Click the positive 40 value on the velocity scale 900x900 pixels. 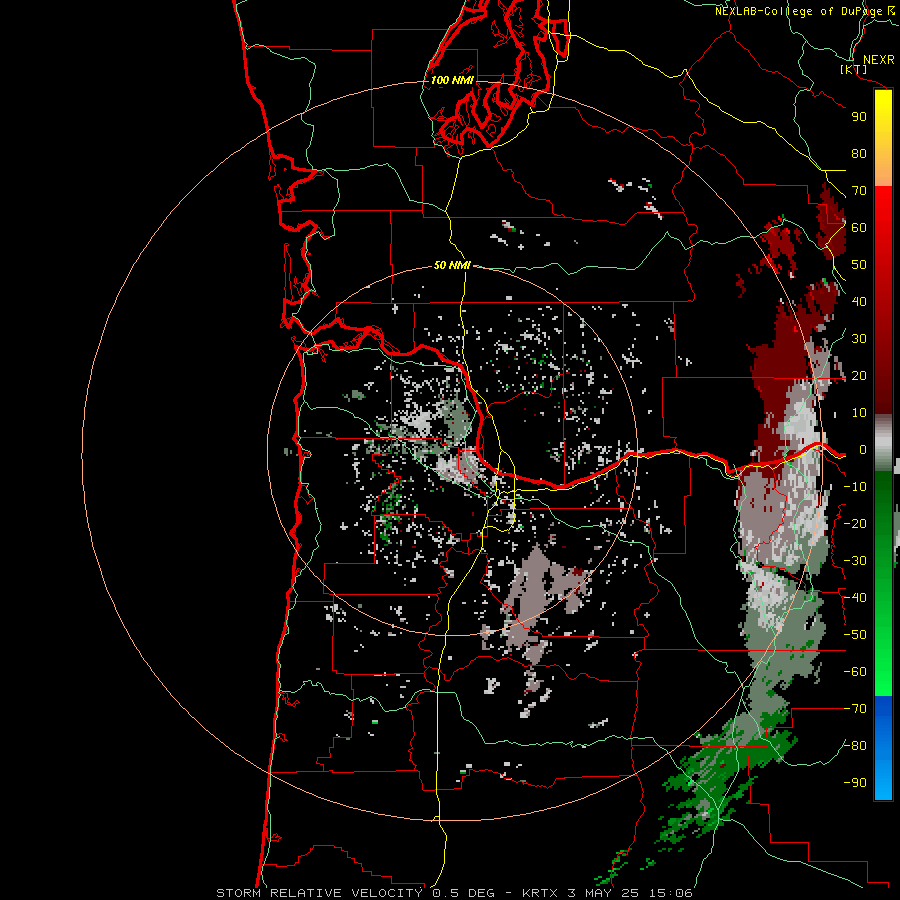point(859,302)
